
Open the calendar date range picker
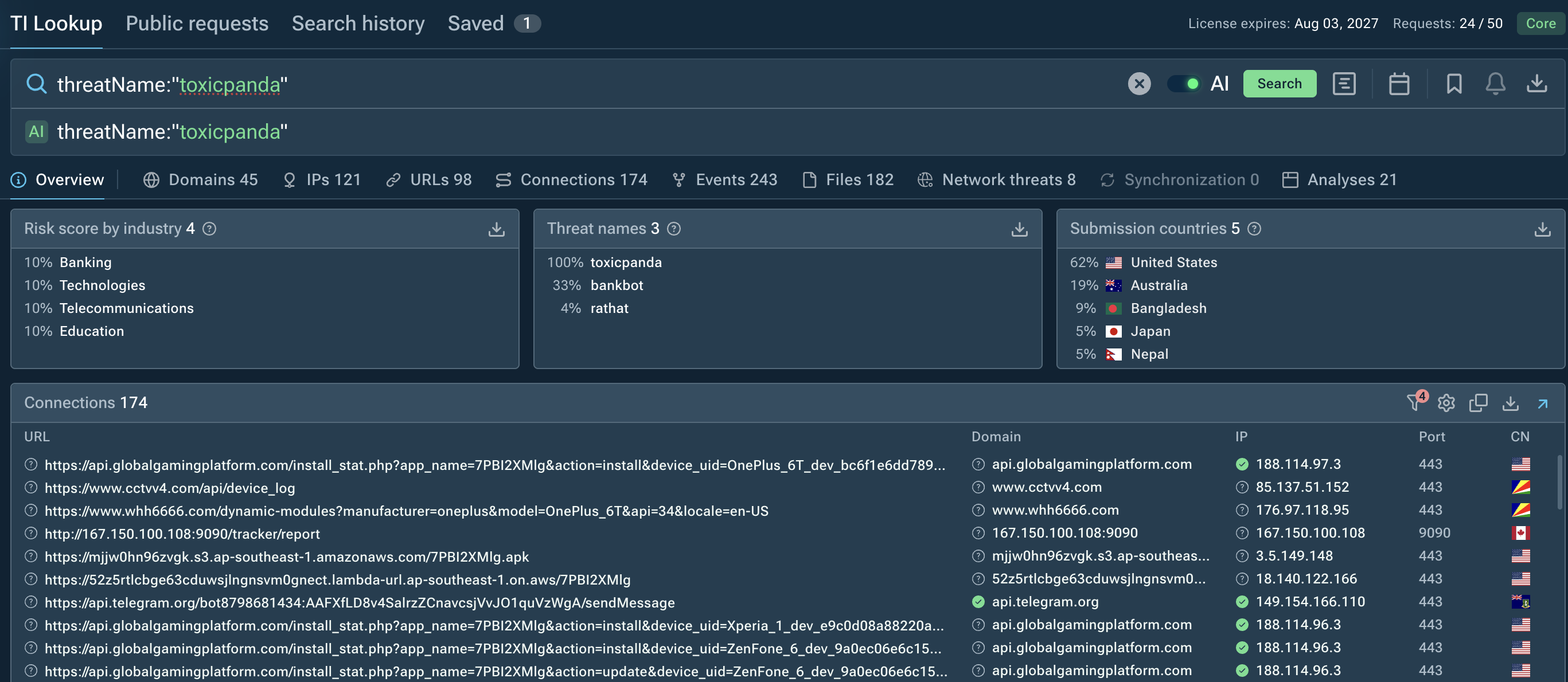coord(1399,83)
